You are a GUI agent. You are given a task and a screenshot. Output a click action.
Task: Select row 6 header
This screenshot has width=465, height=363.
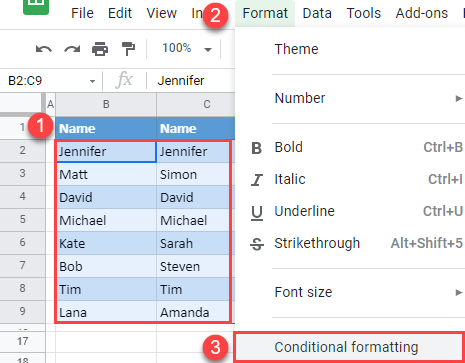click(22, 243)
